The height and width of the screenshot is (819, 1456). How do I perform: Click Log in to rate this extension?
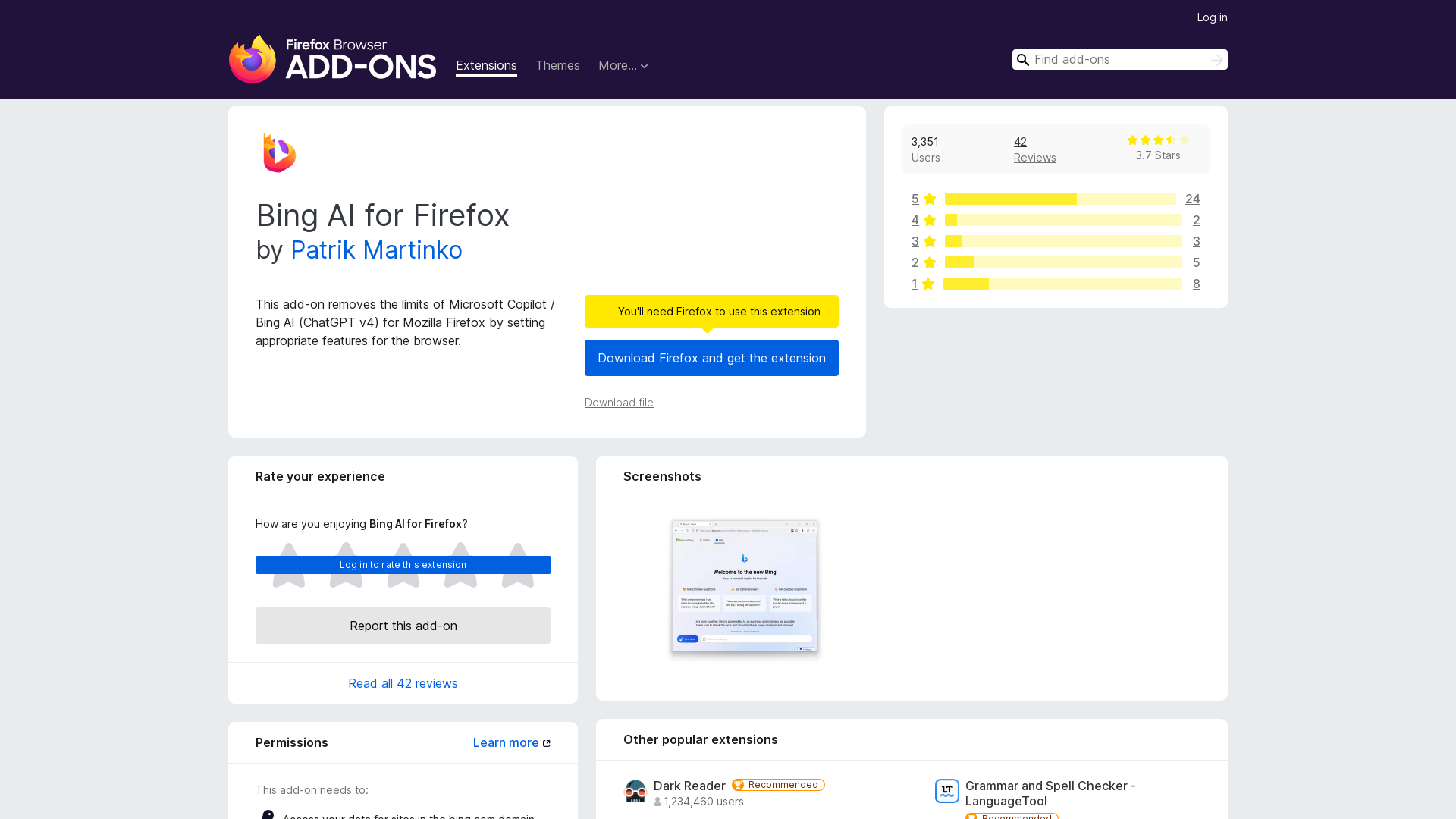[x=403, y=565]
